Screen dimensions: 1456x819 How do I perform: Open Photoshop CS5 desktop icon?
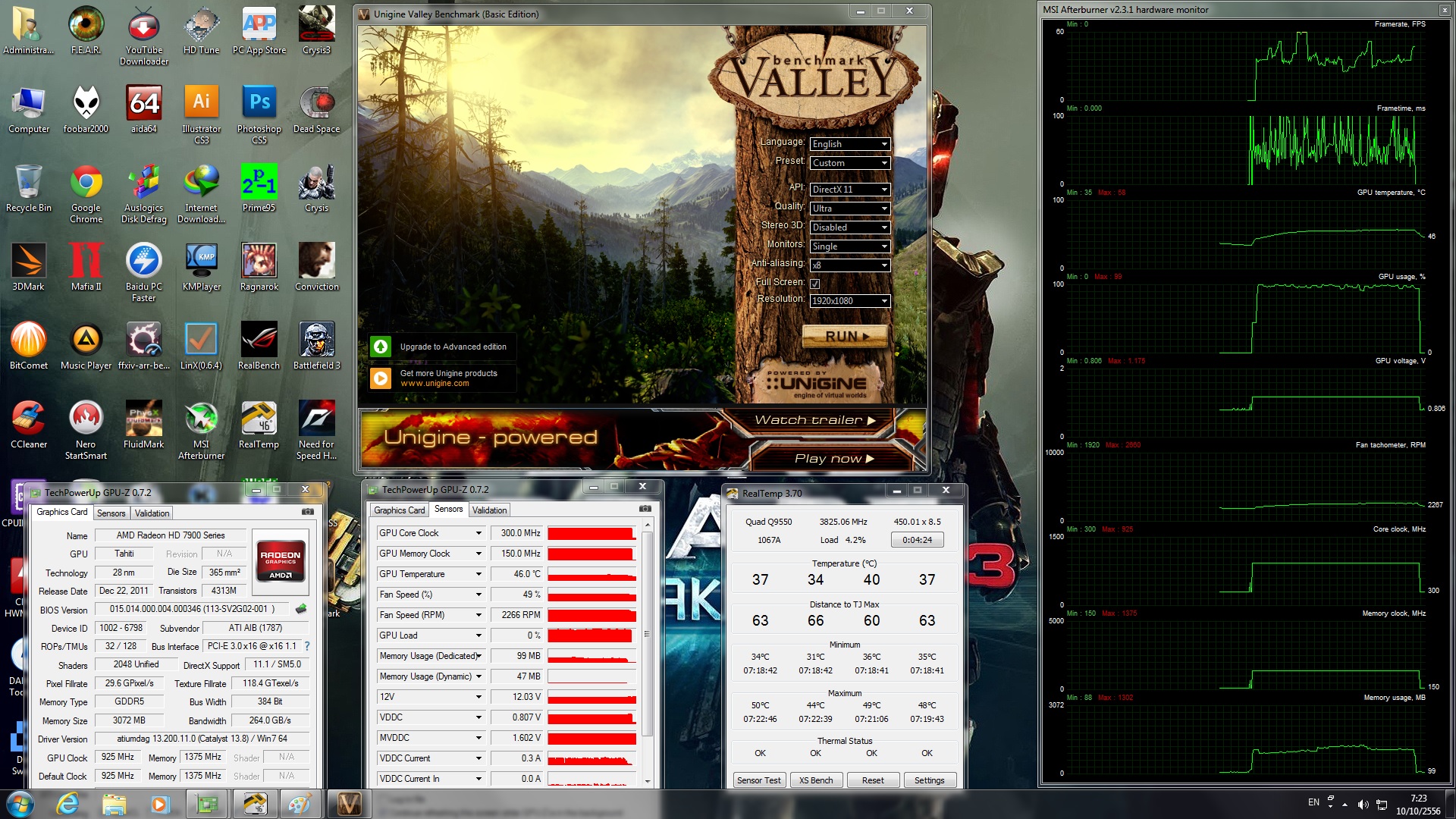pyautogui.click(x=259, y=115)
